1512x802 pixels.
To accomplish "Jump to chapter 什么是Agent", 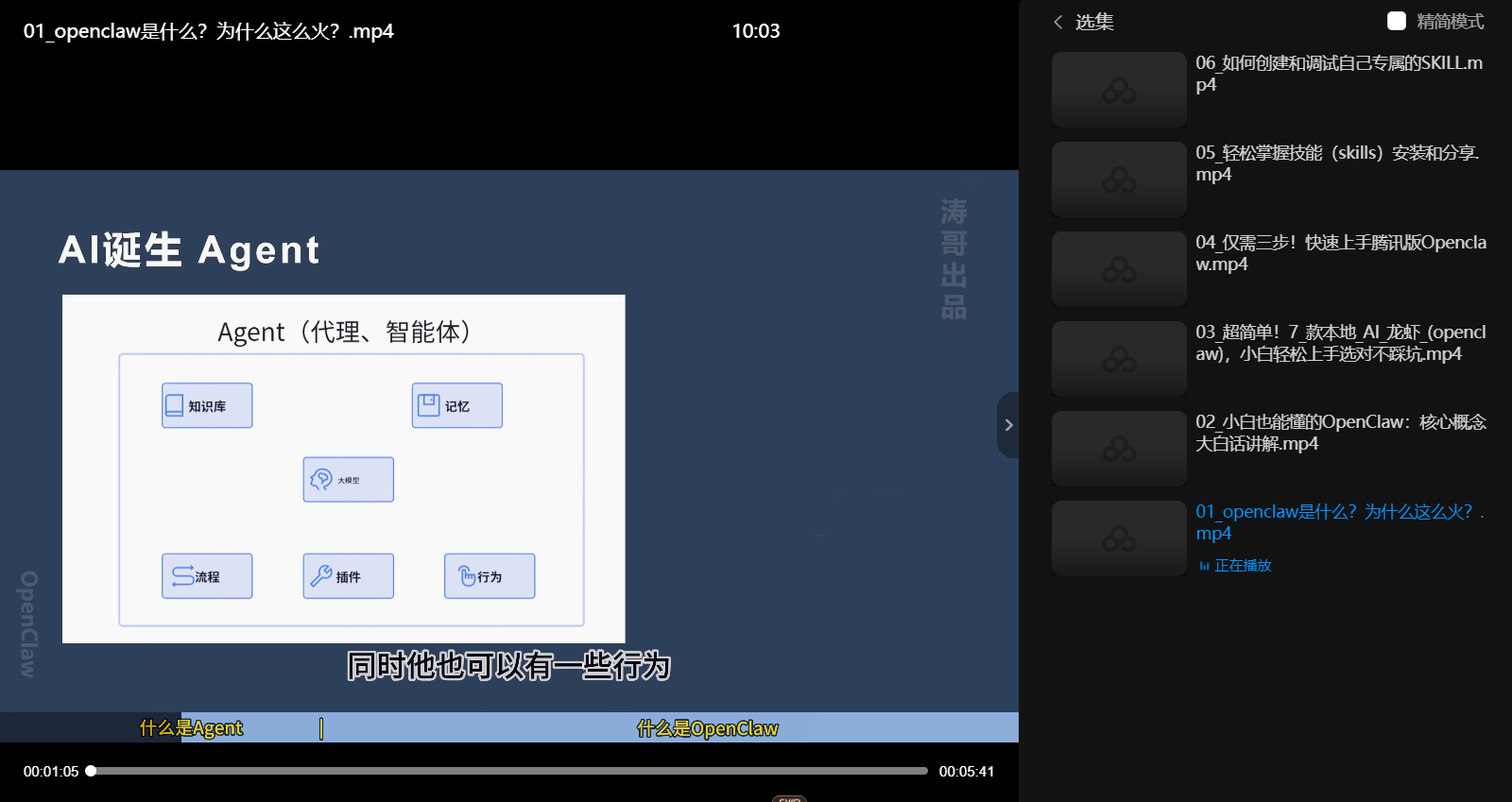I will coord(191,727).
